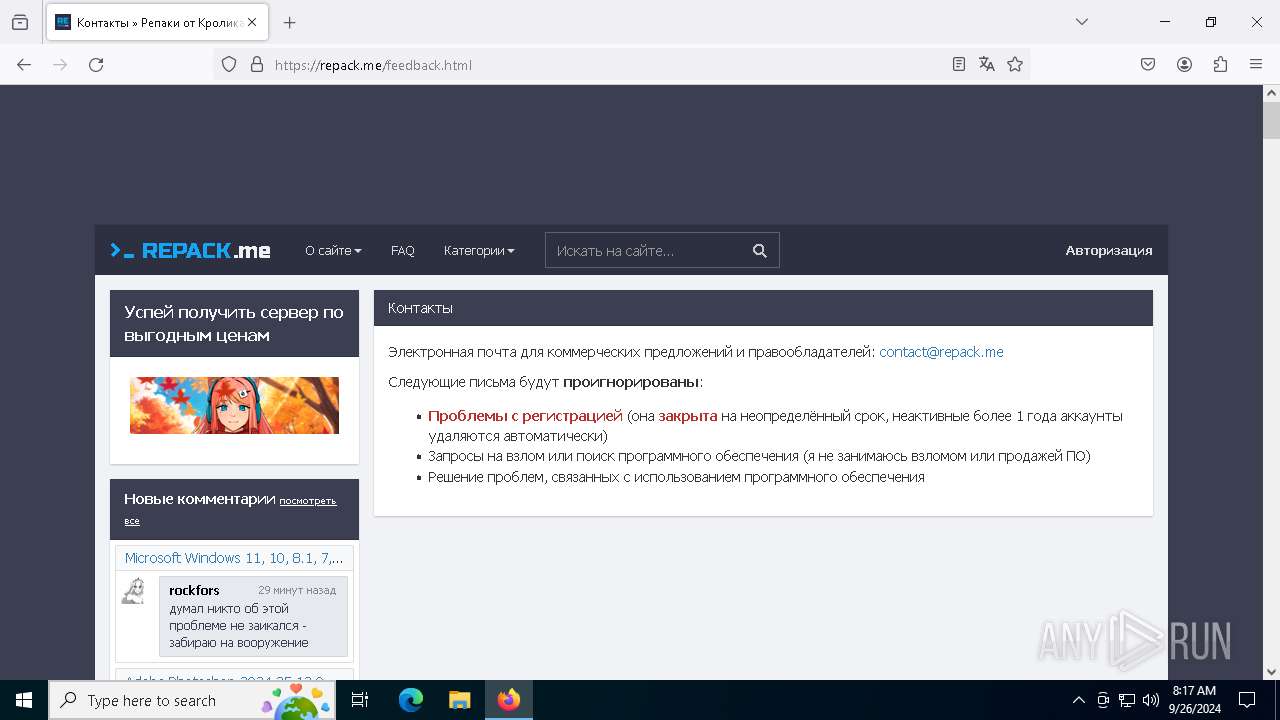Click the site search magnifier icon
This screenshot has width=1280, height=720.
[760, 251]
